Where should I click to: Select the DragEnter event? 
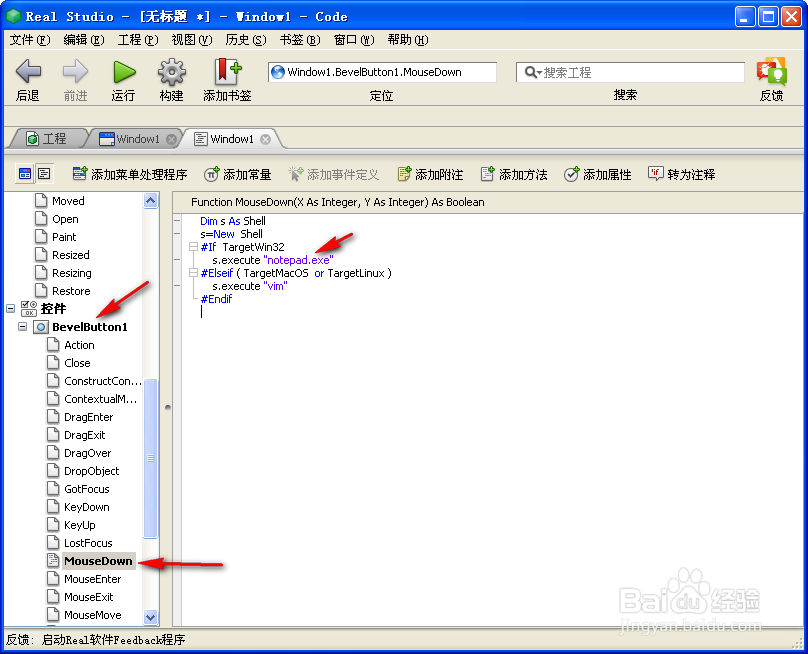pyautogui.click(x=89, y=417)
